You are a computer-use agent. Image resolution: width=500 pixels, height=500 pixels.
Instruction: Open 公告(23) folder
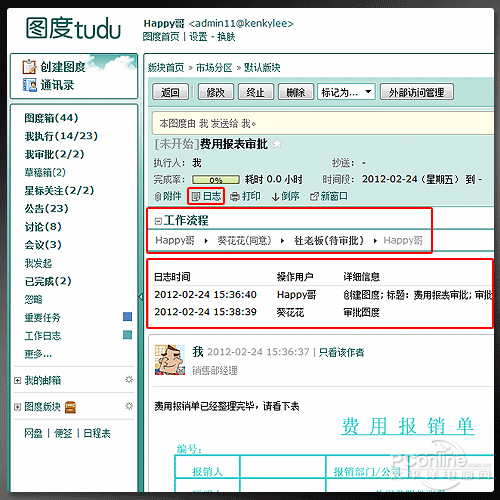(x=46, y=209)
